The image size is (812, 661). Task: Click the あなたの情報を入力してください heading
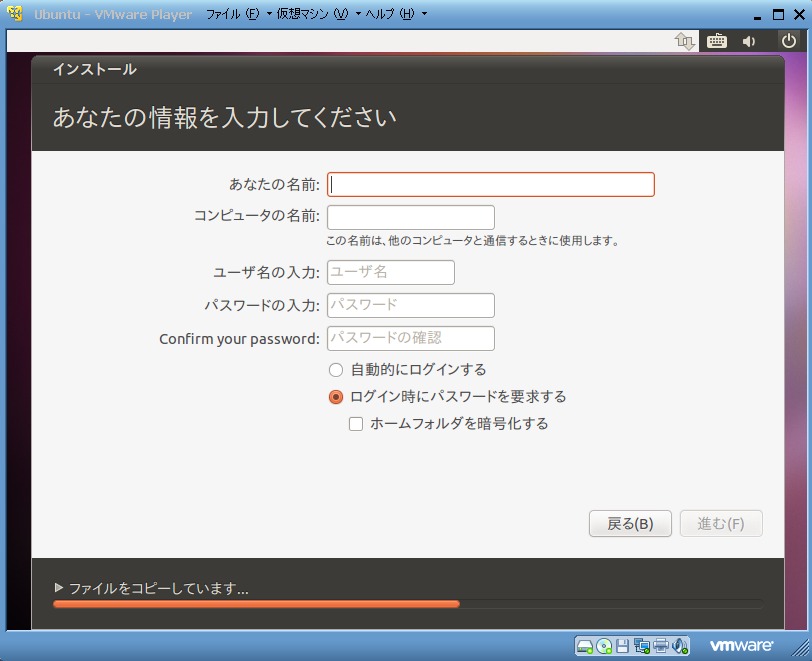coord(225,118)
